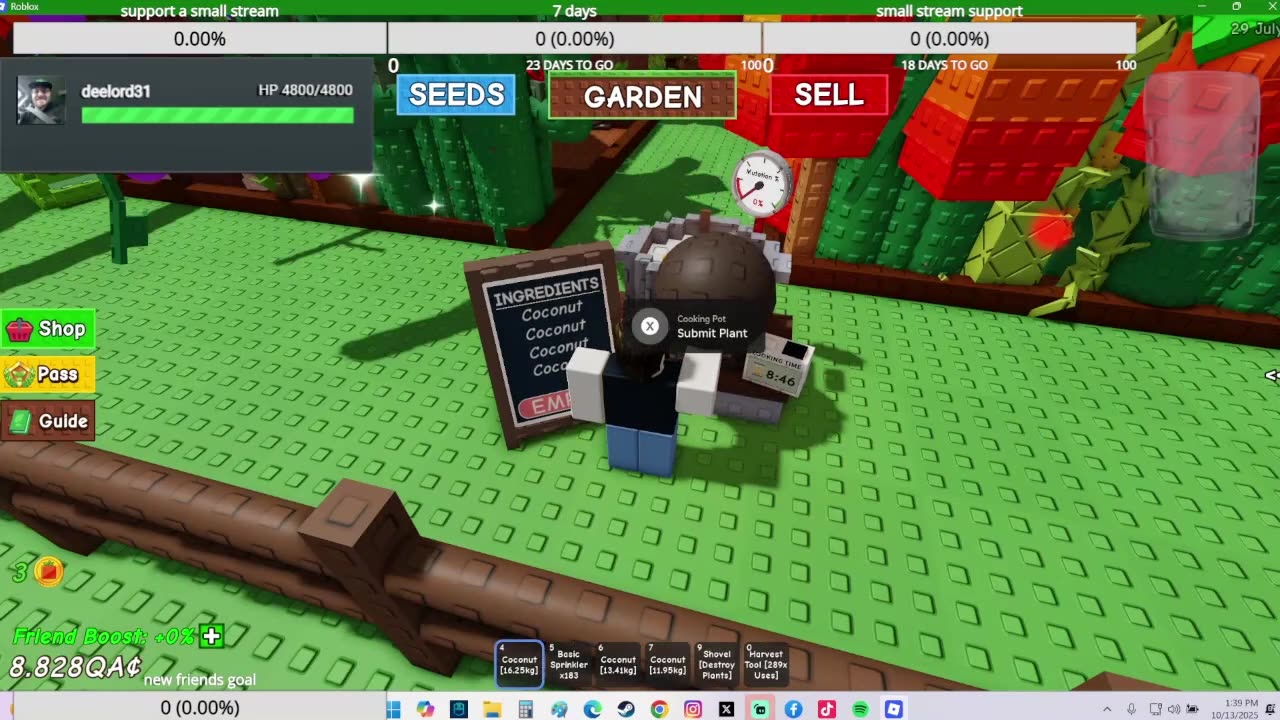Expand the system tray hidden icons

[x=1107, y=709]
